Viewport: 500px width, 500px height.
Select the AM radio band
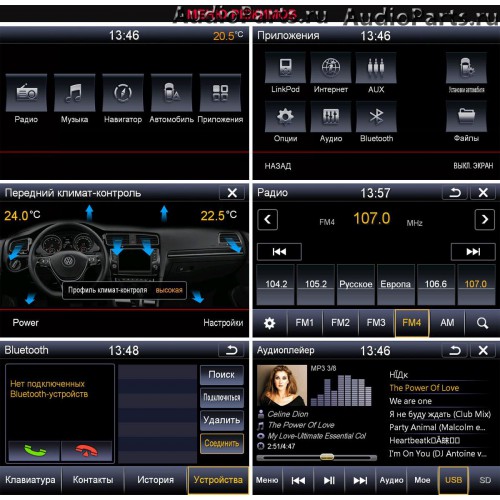tap(447, 323)
